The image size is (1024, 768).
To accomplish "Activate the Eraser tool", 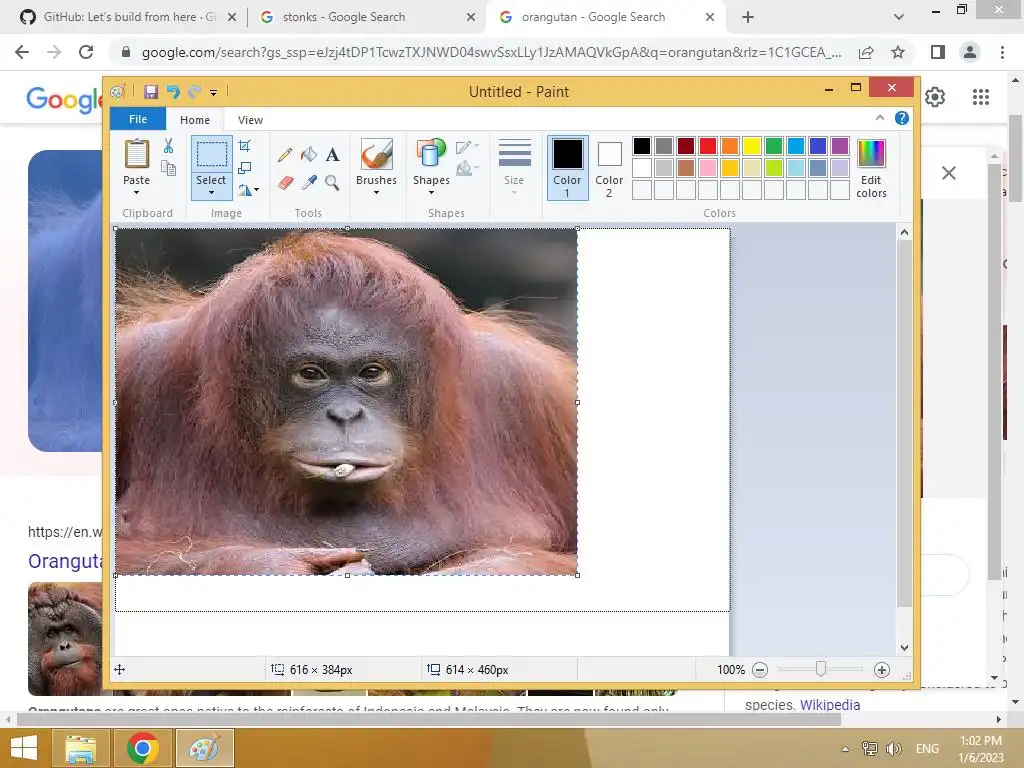I will (x=285, y=183).
